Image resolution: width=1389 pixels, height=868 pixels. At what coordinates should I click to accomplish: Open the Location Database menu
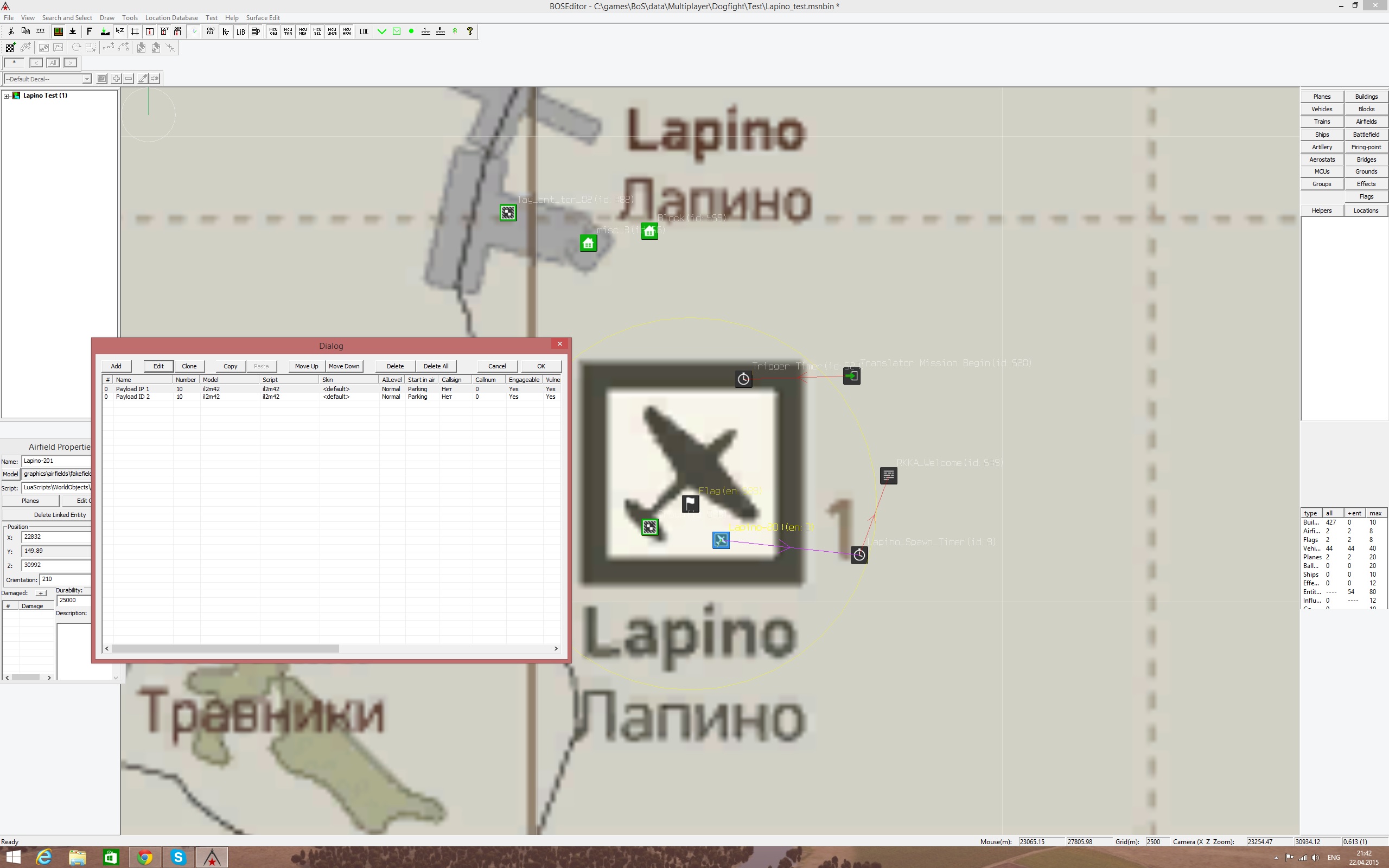(171, 18)
